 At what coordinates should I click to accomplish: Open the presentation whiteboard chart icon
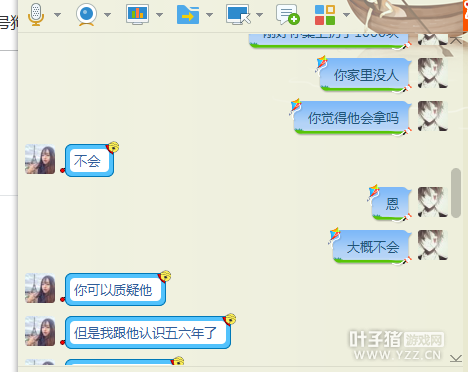137,14
